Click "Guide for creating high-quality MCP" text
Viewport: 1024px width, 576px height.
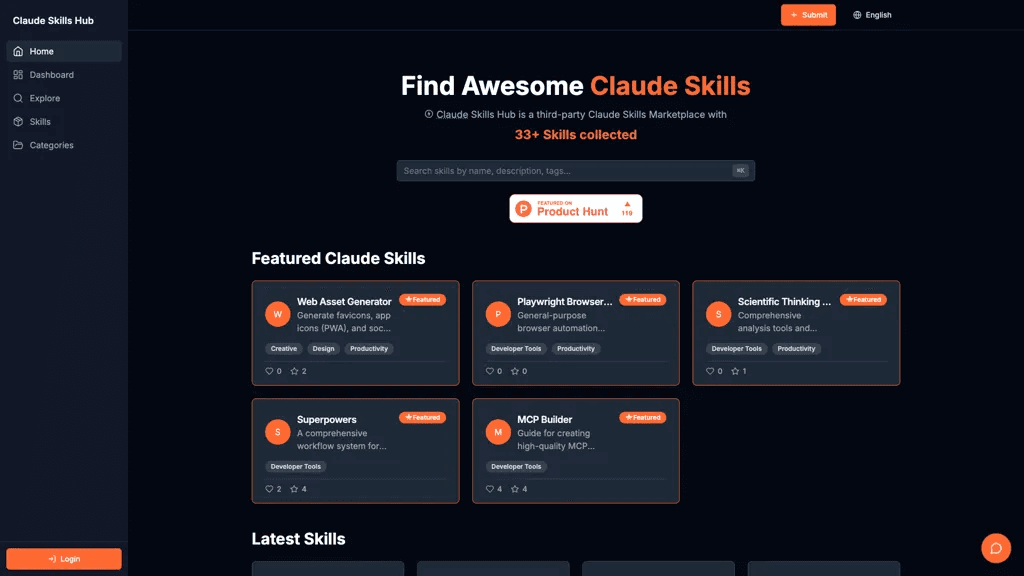[556, 440]
